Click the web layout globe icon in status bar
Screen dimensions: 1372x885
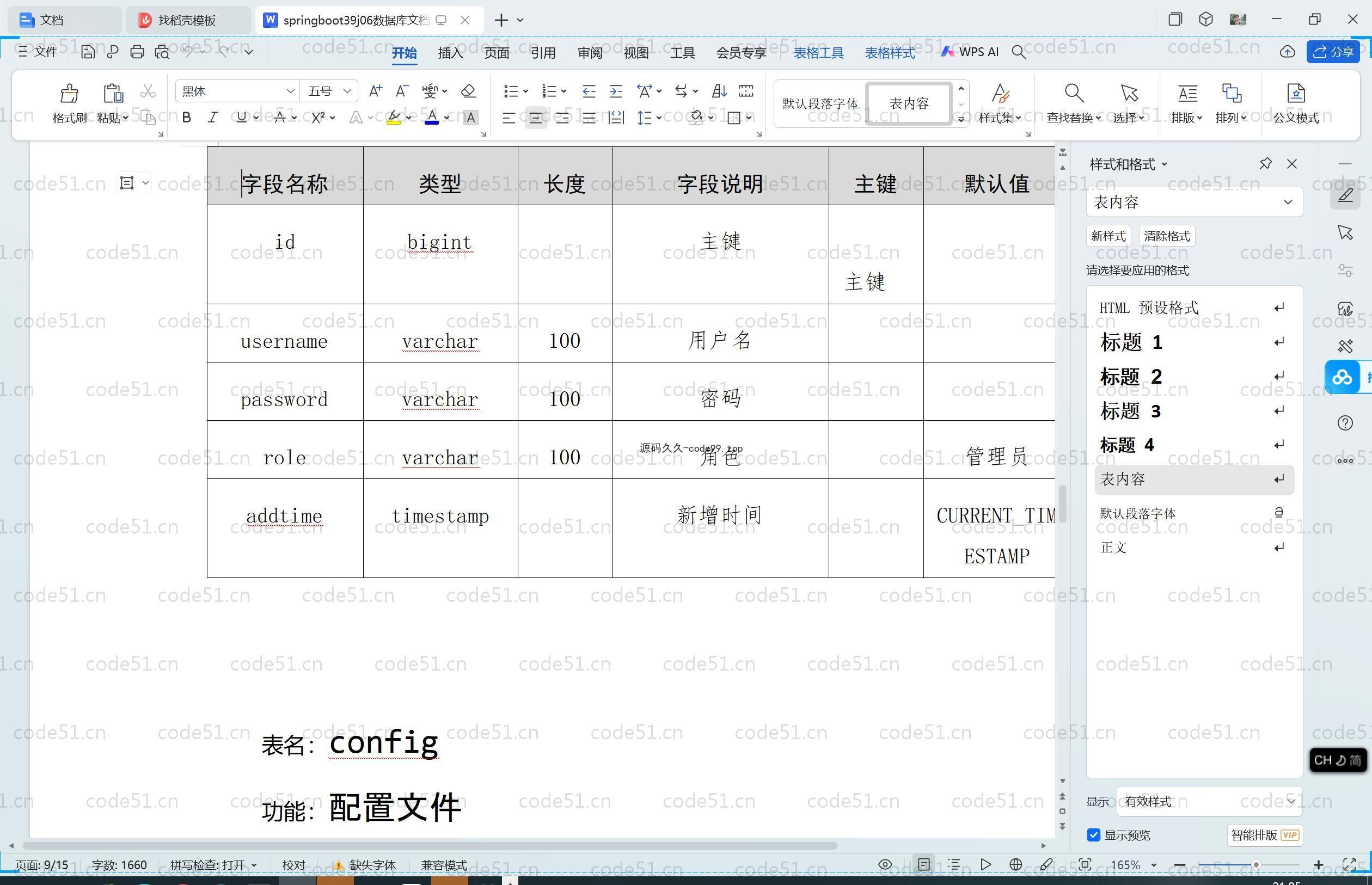click(1015, 864)
